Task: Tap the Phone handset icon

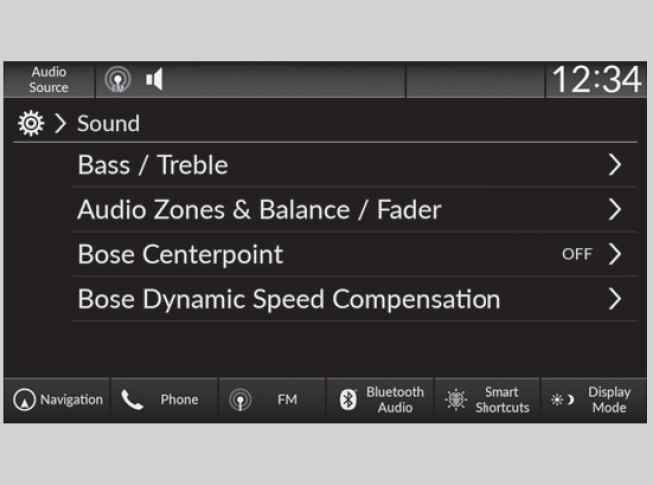Action: coord(131,400)
